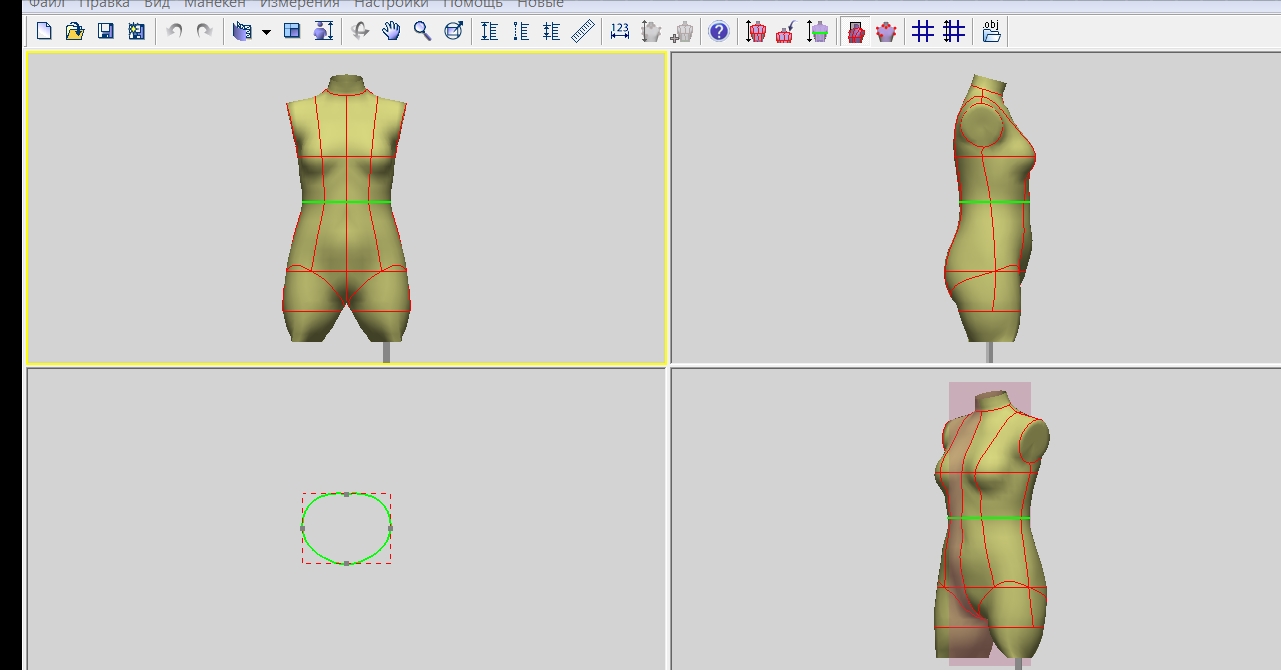
Task: Open the Помощь menu
Action: click(473, 4)
